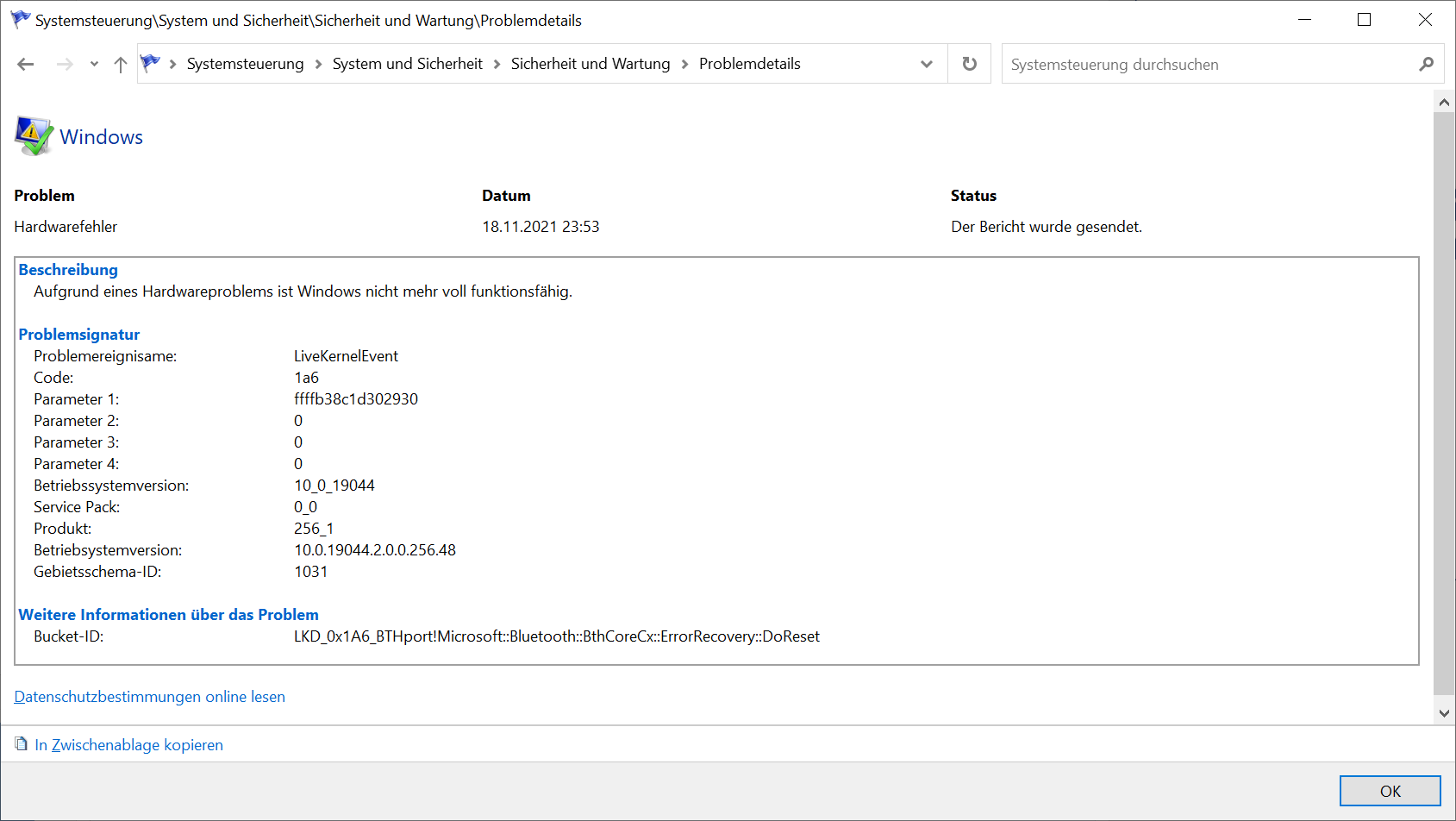Click the flag icon in address bar
This screenshot has width=1456, height=821.
151,63
